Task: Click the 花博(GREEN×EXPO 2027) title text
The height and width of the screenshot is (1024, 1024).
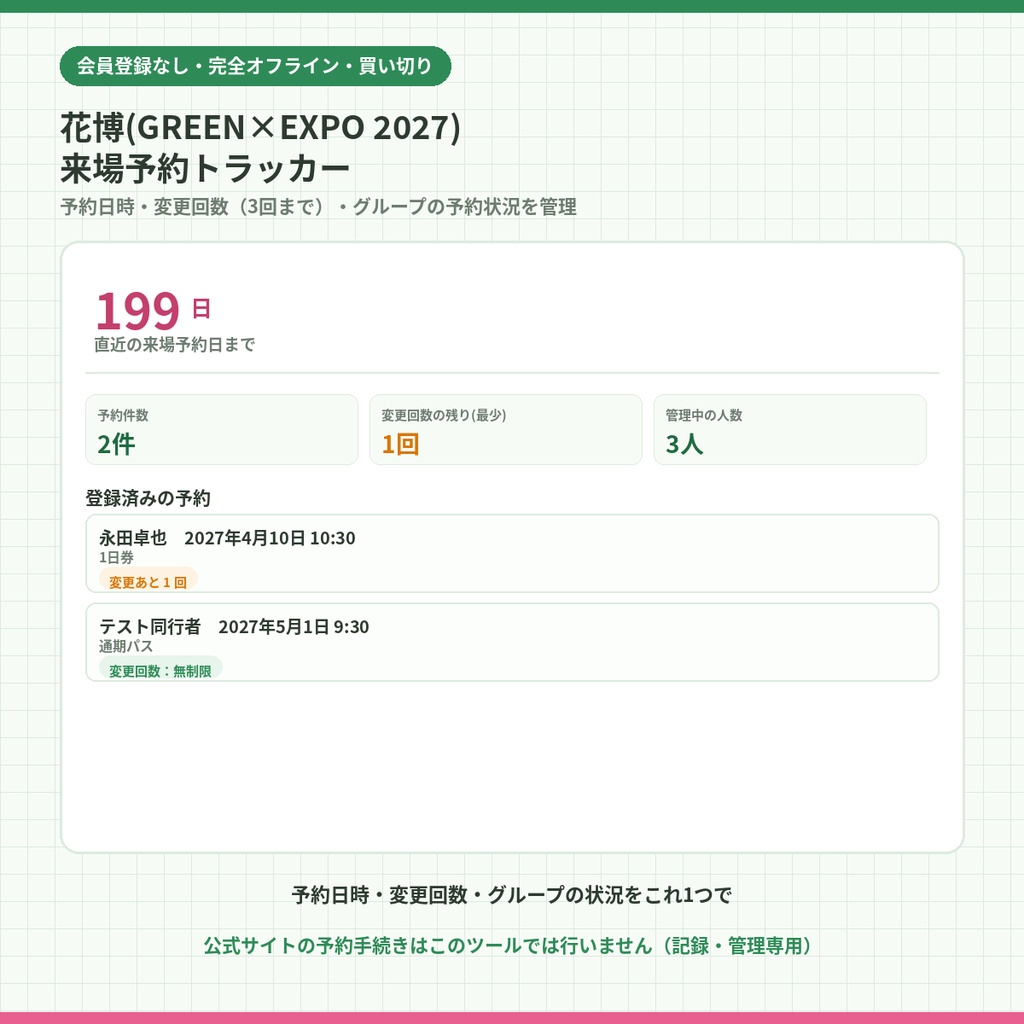Action: pyautogui.click(x=261, y=127)
